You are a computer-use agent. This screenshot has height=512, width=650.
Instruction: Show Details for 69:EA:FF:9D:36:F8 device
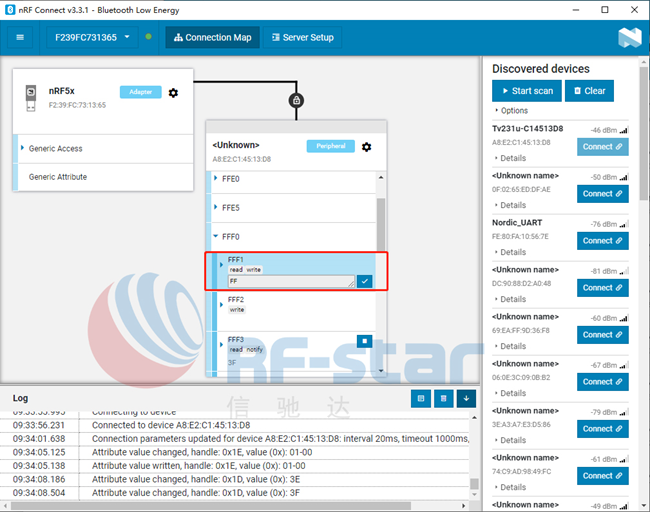pyautogui.click(x=510, y=346)
